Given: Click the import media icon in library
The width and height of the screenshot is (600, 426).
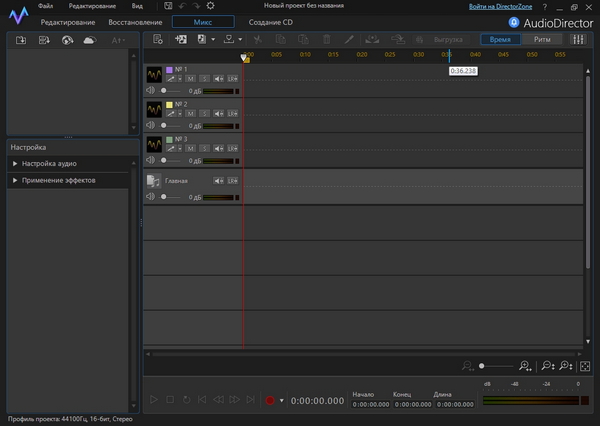Looking at the screenshot, I should 20,40.
